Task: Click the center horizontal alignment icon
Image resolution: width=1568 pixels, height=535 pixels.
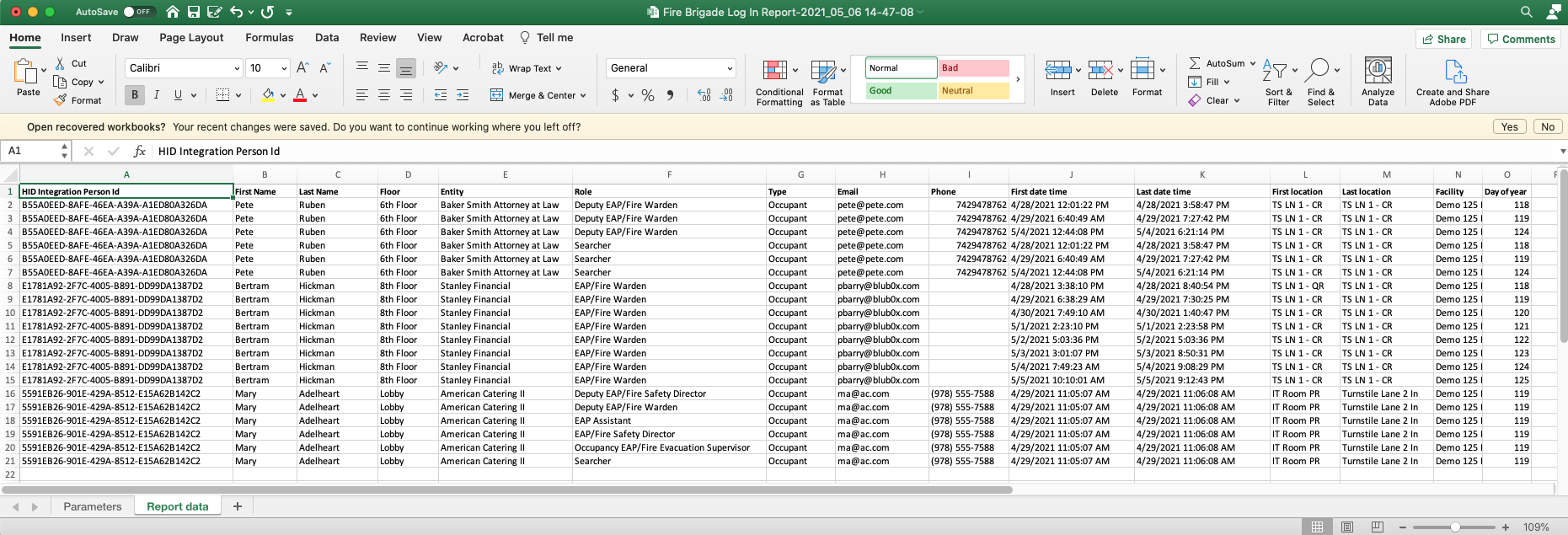Action: pyautogui.click(x=383, y=95)
